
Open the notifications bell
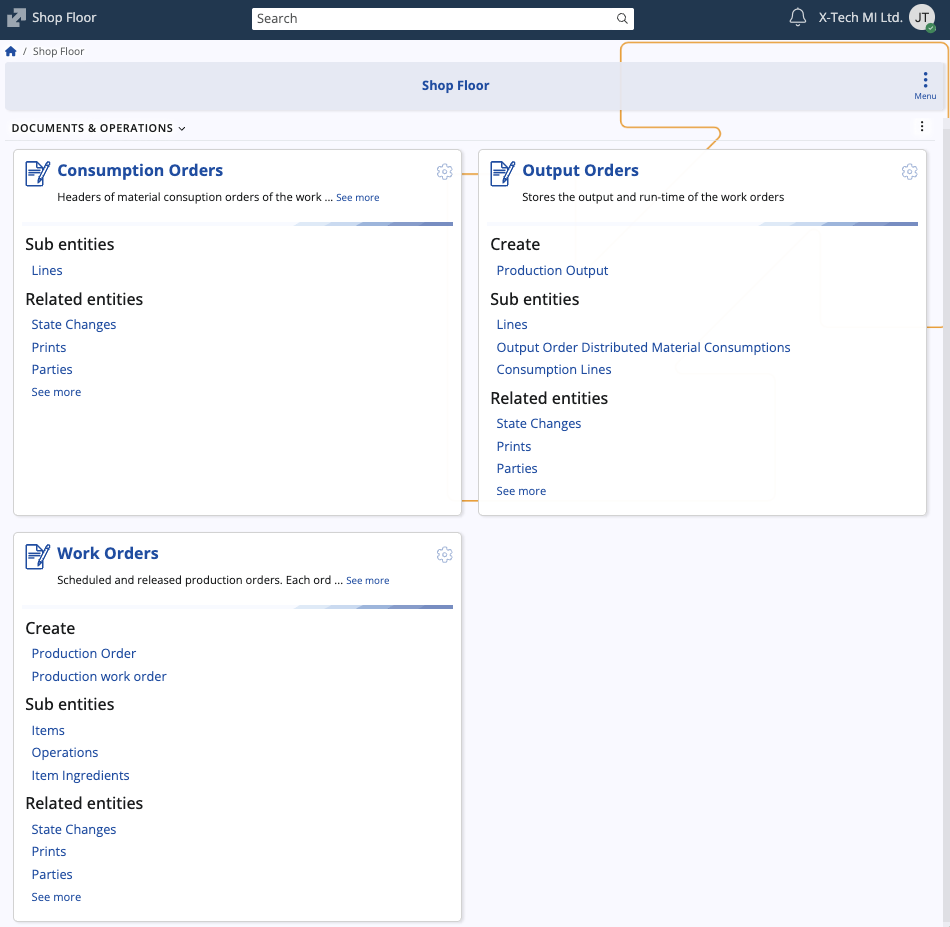click(x=797, y=18)
